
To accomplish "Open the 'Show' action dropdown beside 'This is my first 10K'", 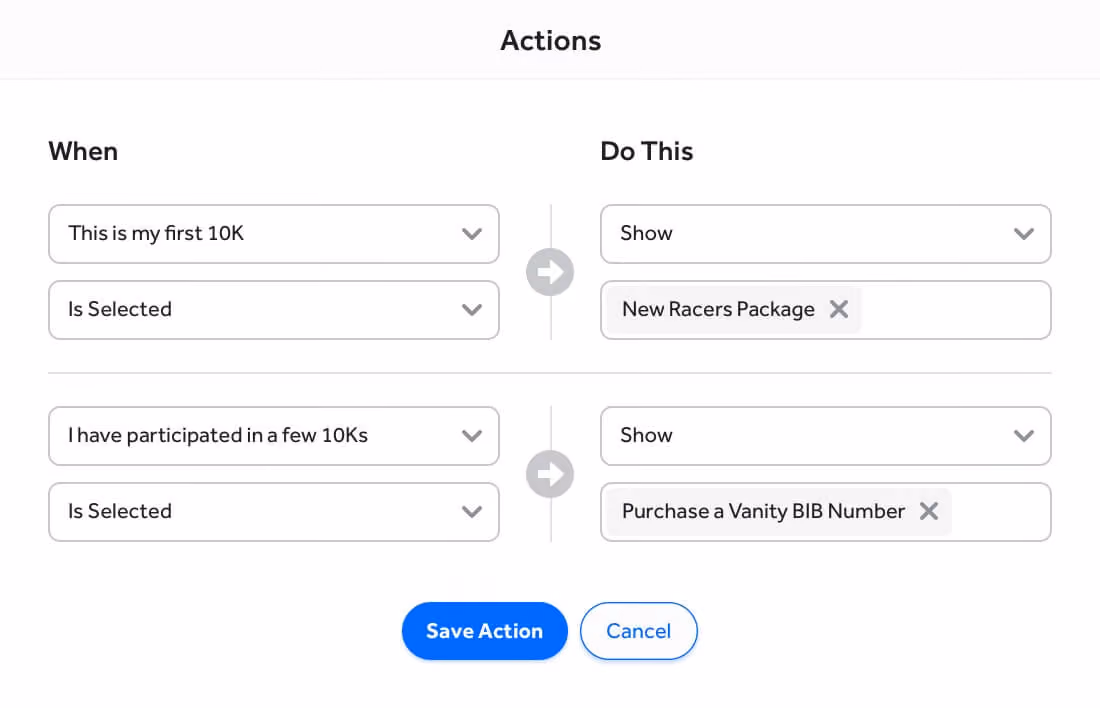I will tap(826, 234).
